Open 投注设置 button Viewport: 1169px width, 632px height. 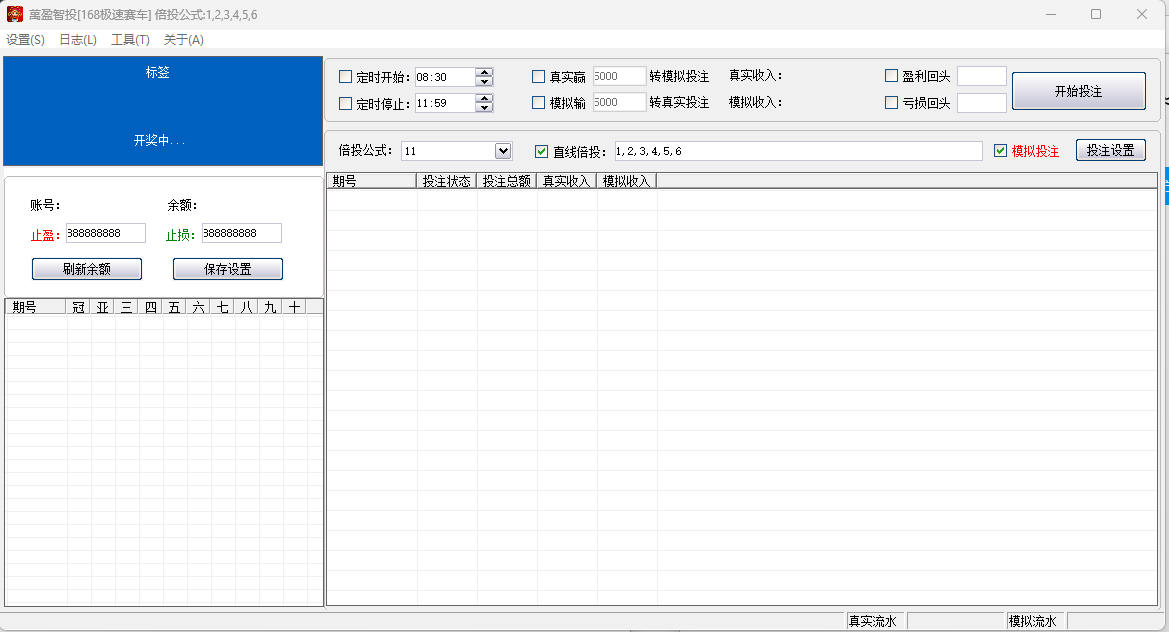click(1110, 150)
